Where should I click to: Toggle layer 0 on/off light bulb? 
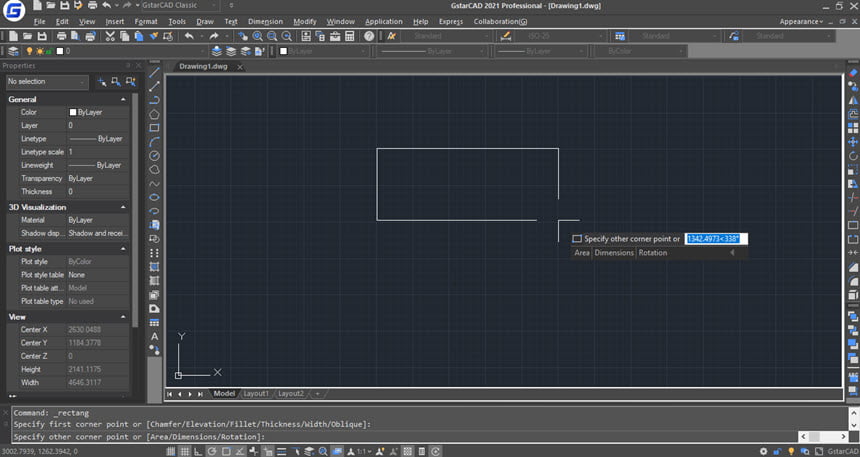click(30, 51)
